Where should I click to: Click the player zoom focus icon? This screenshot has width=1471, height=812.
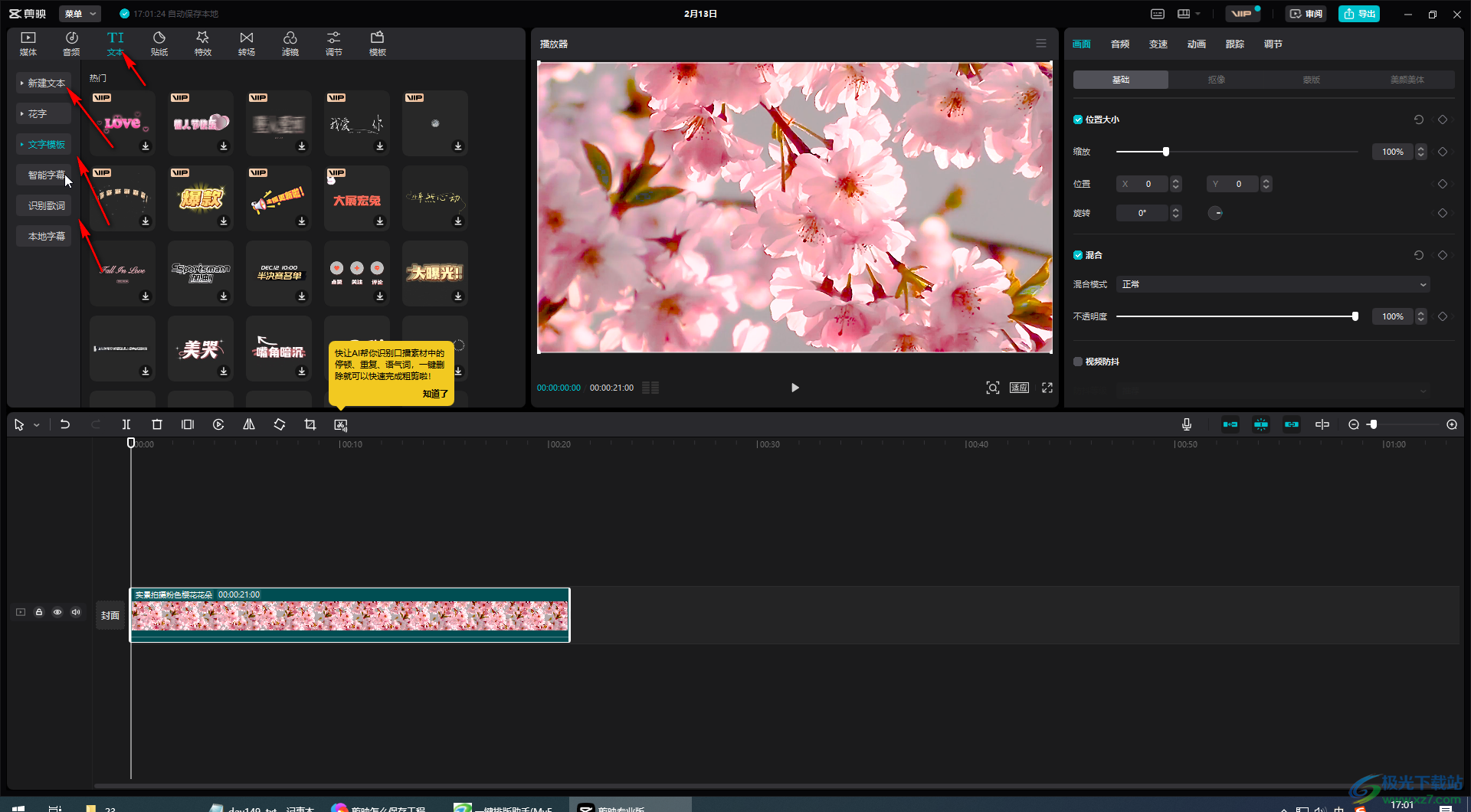[993, 388]
